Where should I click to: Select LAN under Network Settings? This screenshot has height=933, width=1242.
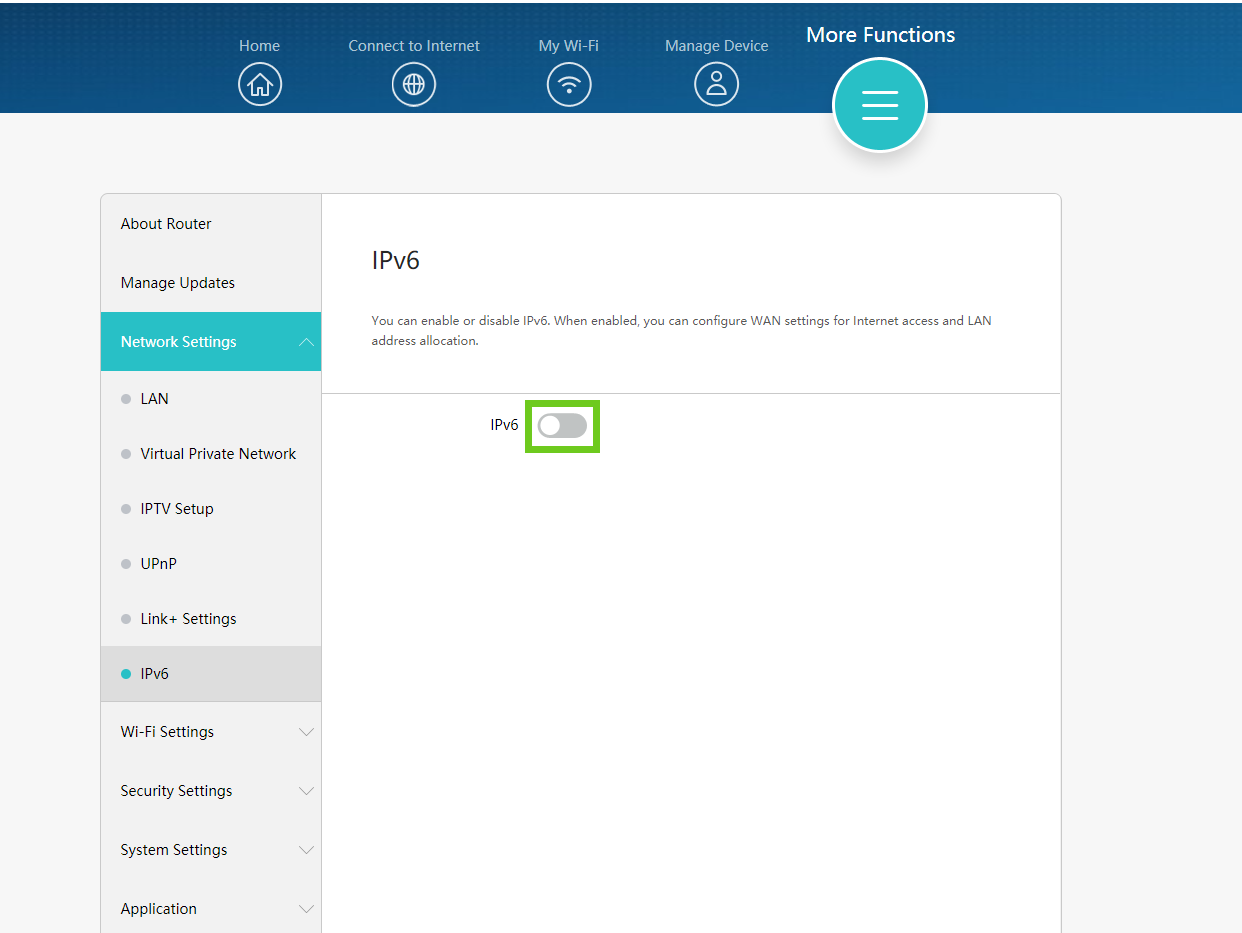pos(155,399)
